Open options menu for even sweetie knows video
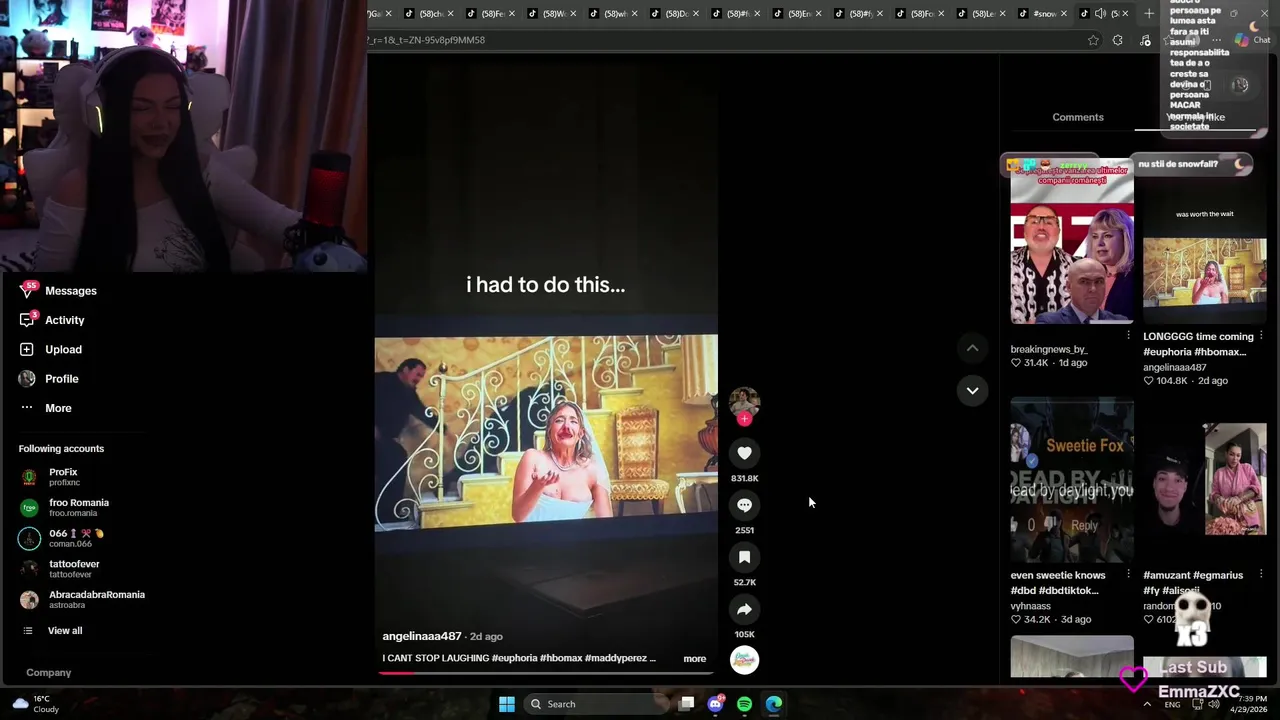This screenshot has height=720, width=1280. (1129, 575)
